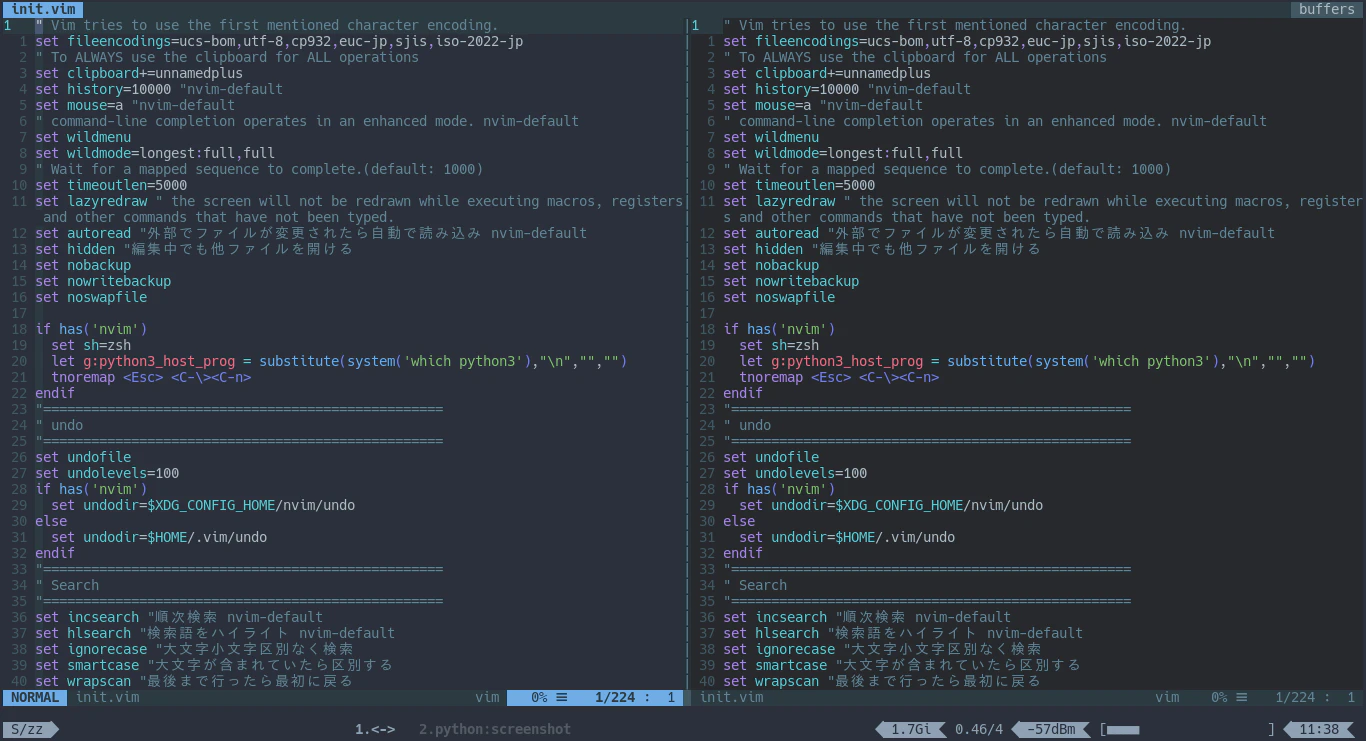The height and width of the screenshot is (741, 1366).
Task: Click the init.vim buffer tab
Action: coord(43,9)
